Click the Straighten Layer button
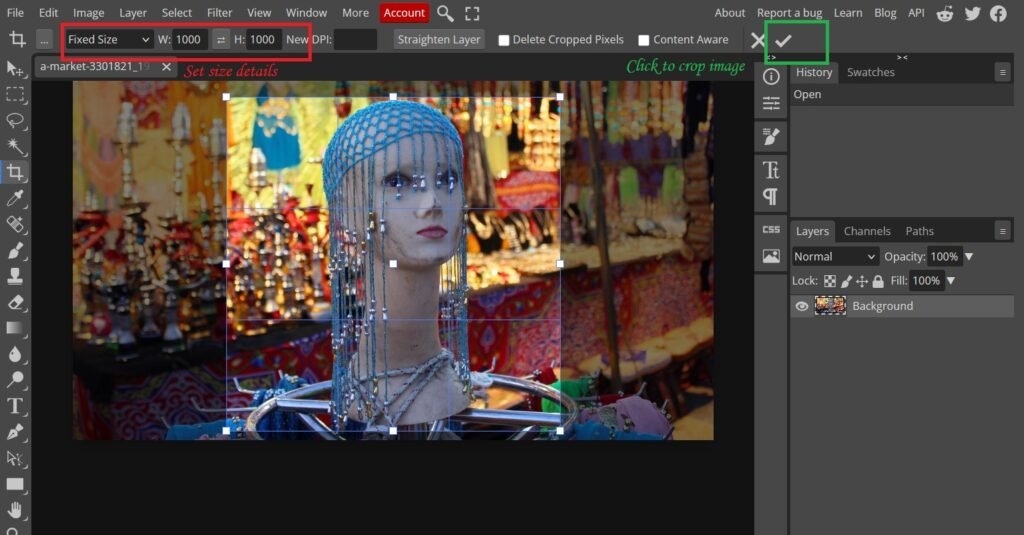The image size is (1024, 535). pos(439,40)
